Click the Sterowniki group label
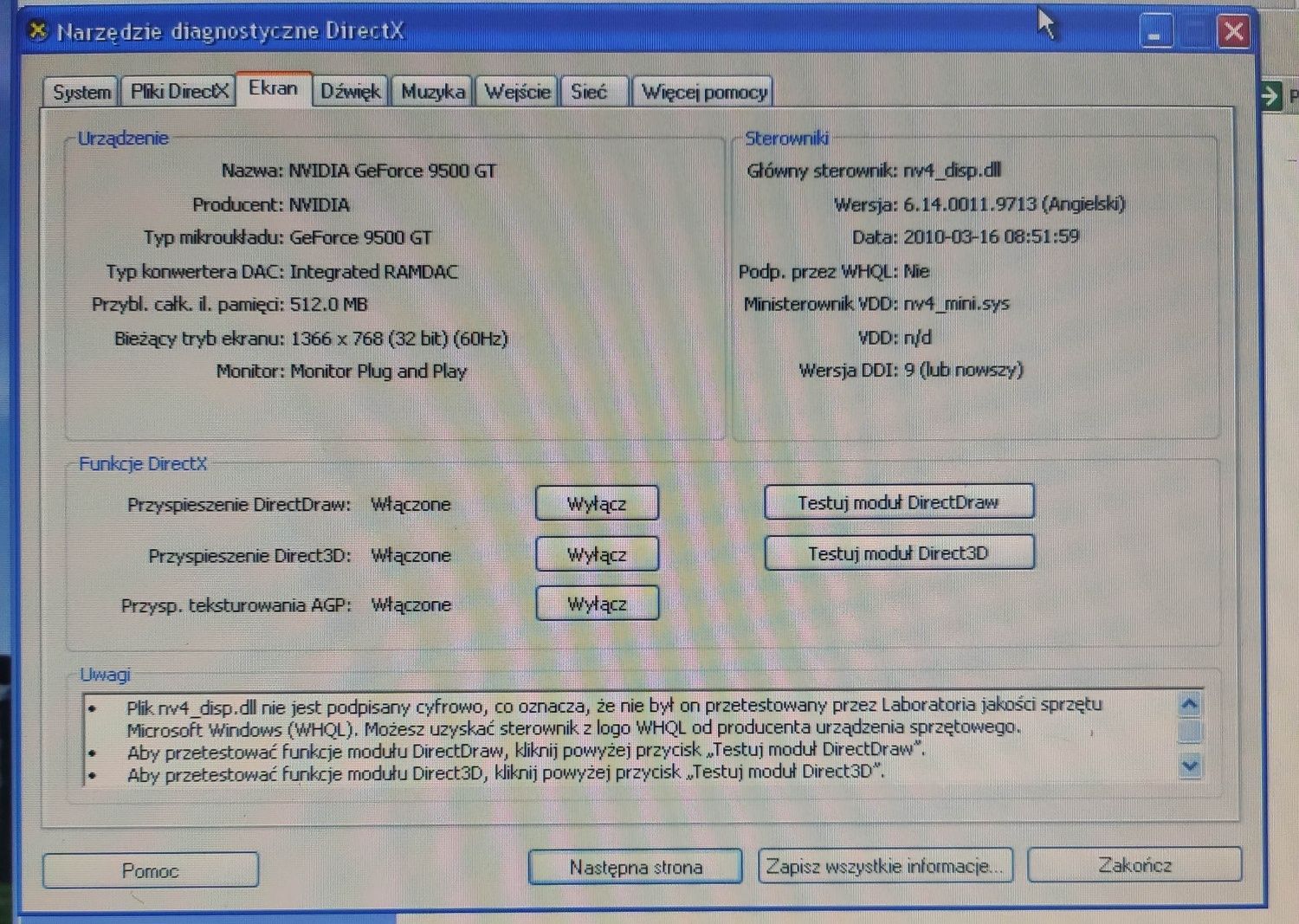Image resolution: width=1299 pixels, height=924 pixels. [786, 139]
